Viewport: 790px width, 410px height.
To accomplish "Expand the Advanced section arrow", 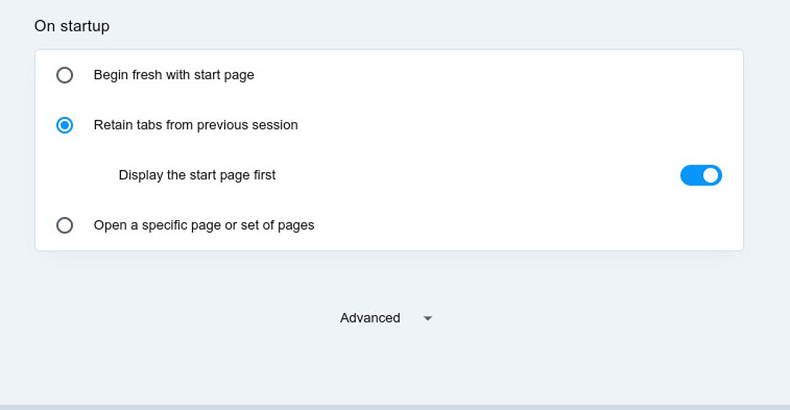I will pos(428,318).
